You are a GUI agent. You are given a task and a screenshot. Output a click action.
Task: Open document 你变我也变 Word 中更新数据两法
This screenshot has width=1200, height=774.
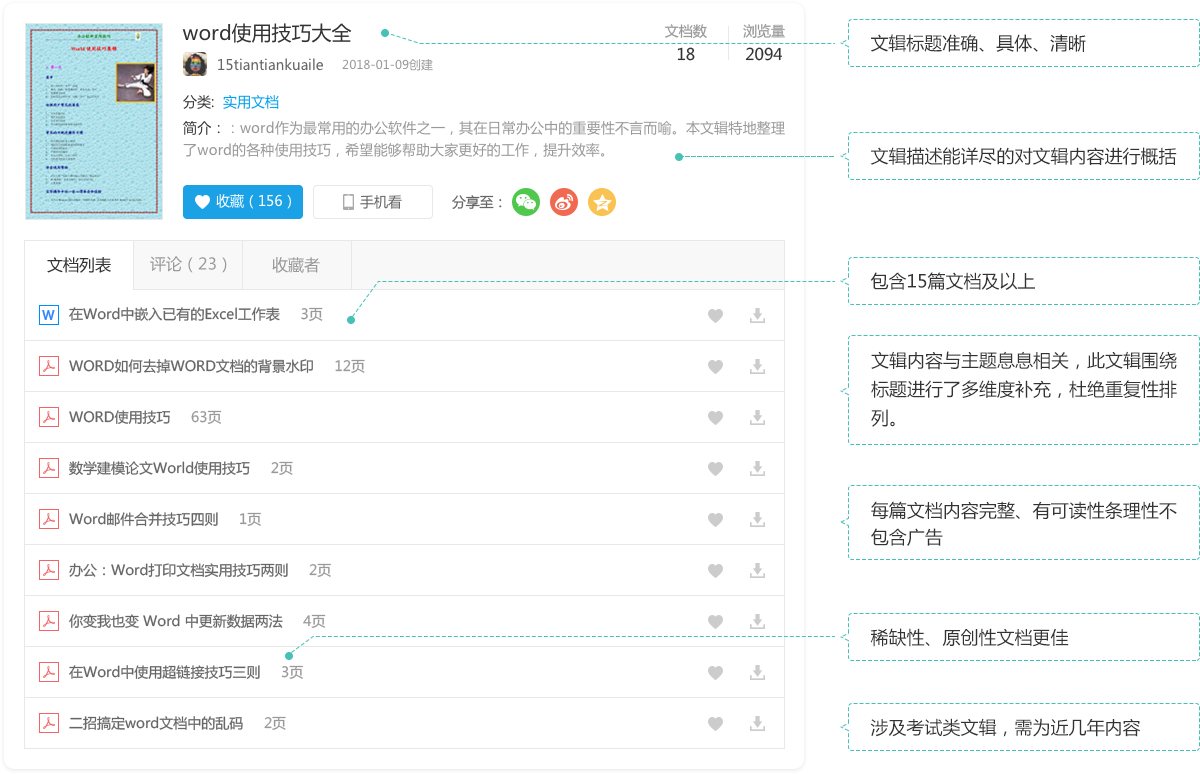(x=176, y=621)
